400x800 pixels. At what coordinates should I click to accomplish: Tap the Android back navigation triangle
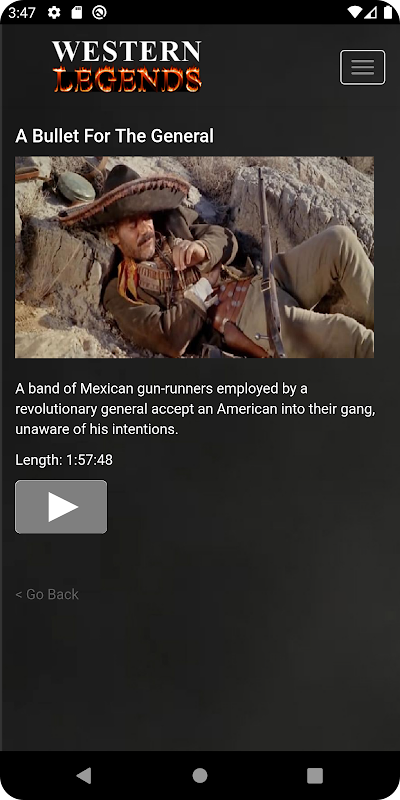(84, 776)
